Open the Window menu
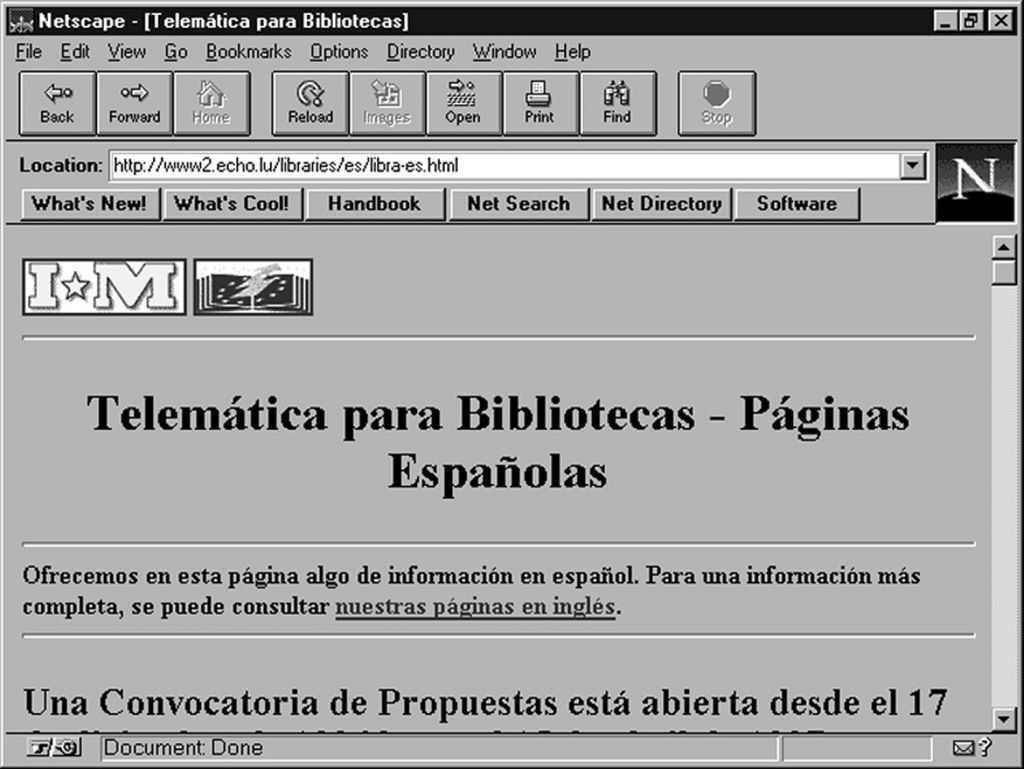The width and height of the screenshot is (1024, 769). pyautogui.click(x=504, y=52)
